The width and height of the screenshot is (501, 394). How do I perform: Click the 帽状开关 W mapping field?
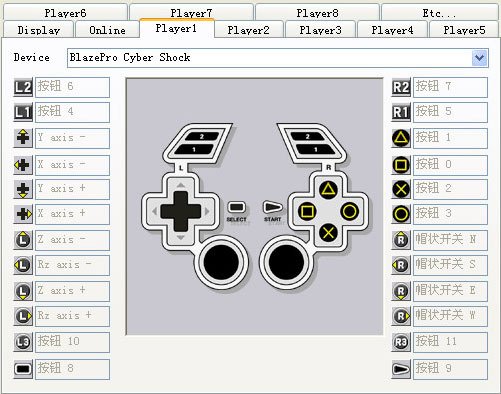point(450,316)
